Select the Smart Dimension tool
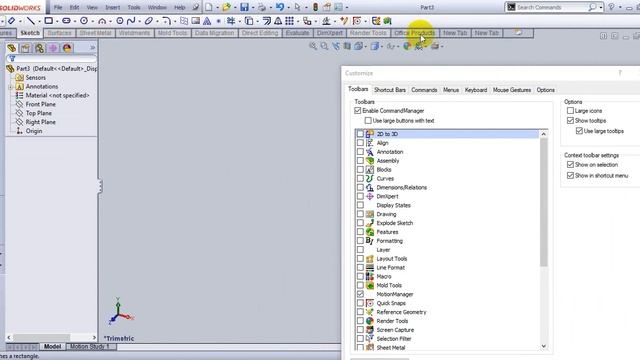Viewport: 640px width, 360px height. tap(11, 20)
